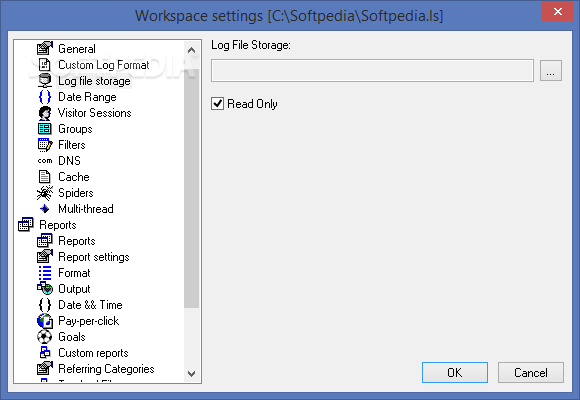Click the Log File Storage path field
Screen dimensions: 580x400
[372, 70]
